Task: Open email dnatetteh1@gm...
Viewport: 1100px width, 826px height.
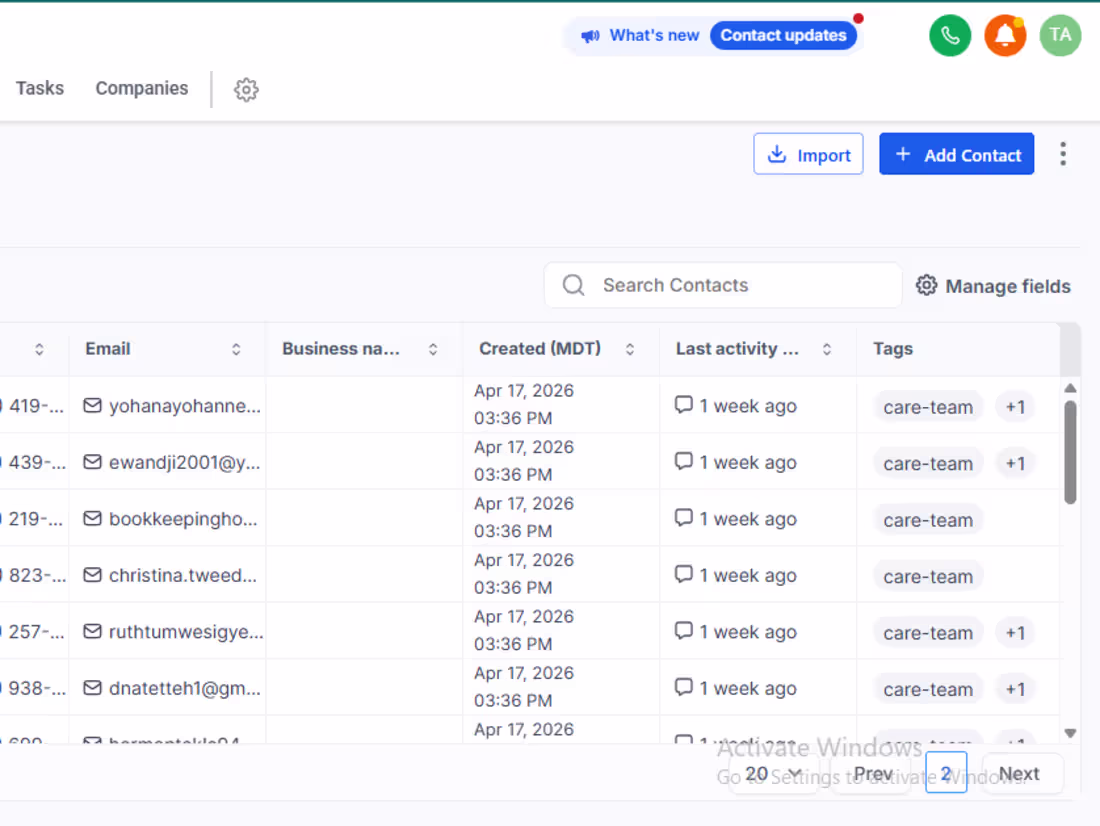Action: (185, 688)
